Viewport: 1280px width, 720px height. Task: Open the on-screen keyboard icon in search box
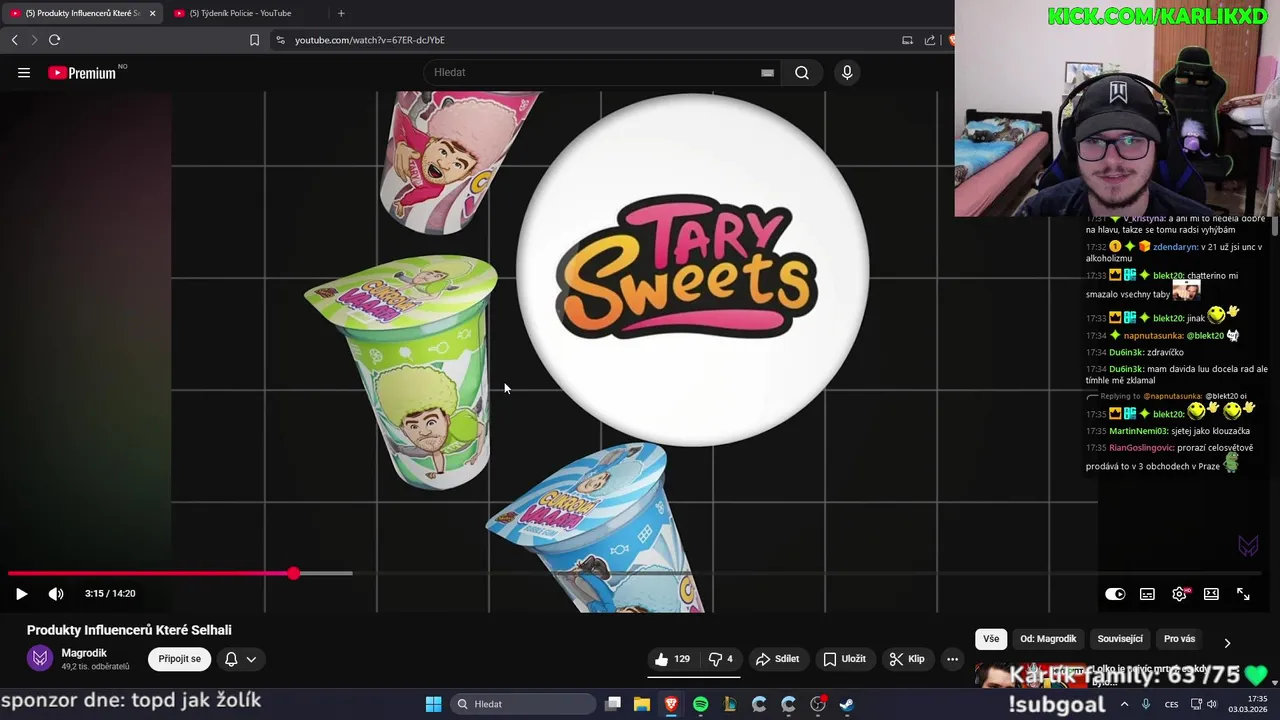[x=767, y=72]
